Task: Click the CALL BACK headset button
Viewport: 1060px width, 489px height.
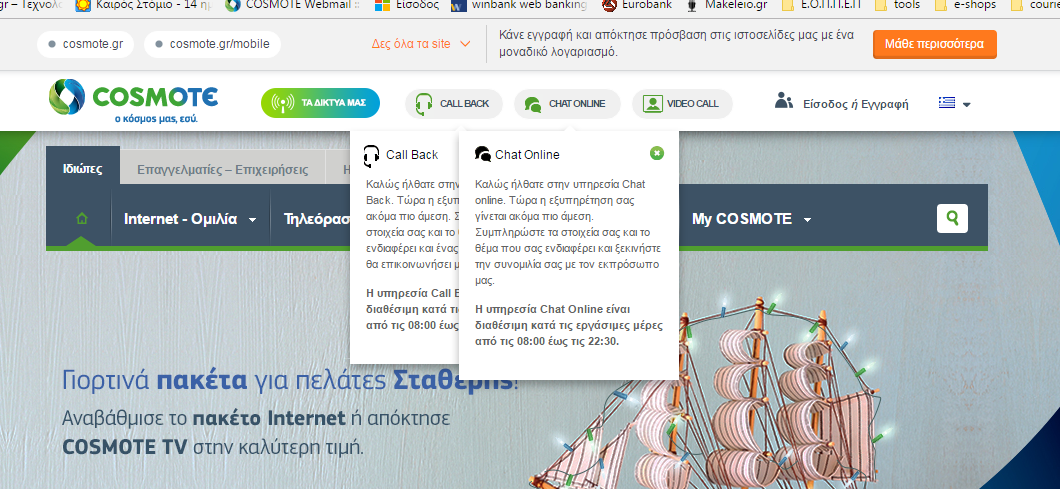Action: [454, 103]
